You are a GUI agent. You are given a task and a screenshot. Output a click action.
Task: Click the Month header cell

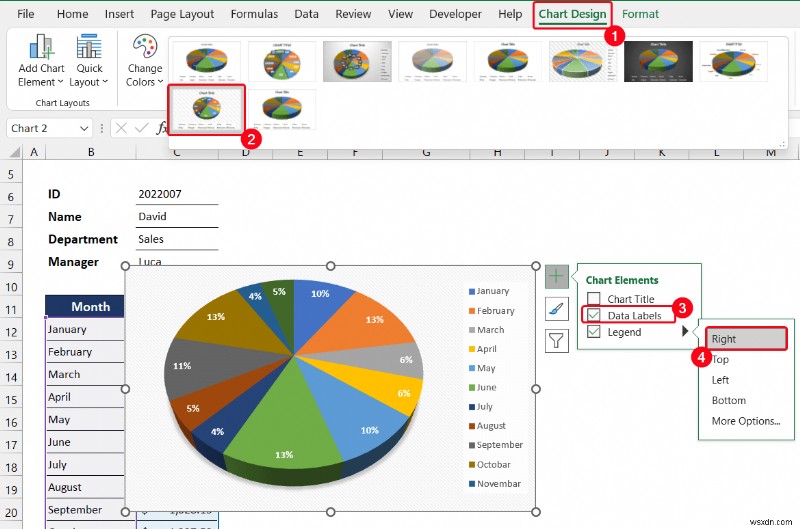coord(85,306)
